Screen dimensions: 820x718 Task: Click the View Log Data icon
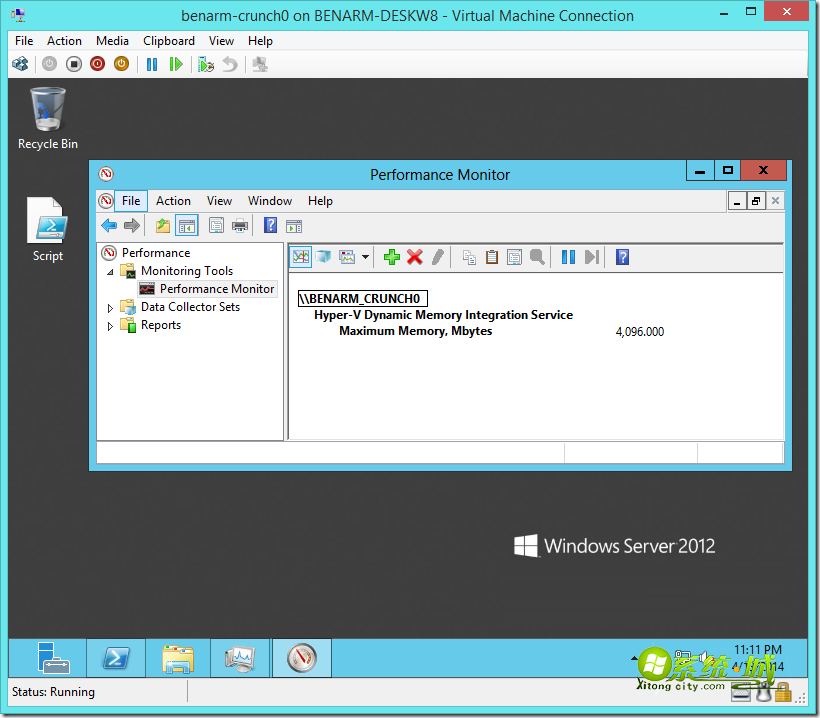tap(324, 257)
